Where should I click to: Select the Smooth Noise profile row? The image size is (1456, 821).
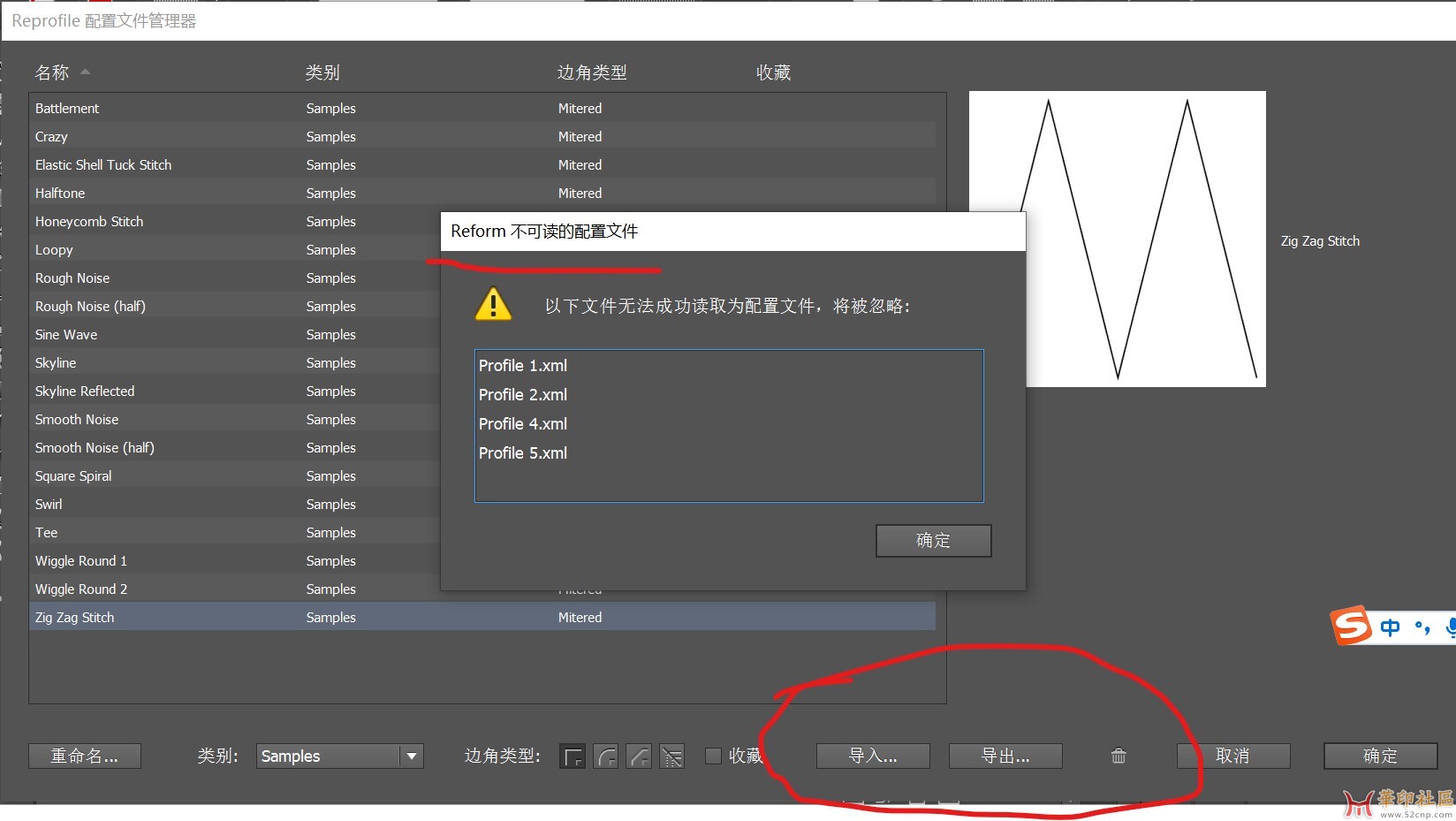pos(235,419)
